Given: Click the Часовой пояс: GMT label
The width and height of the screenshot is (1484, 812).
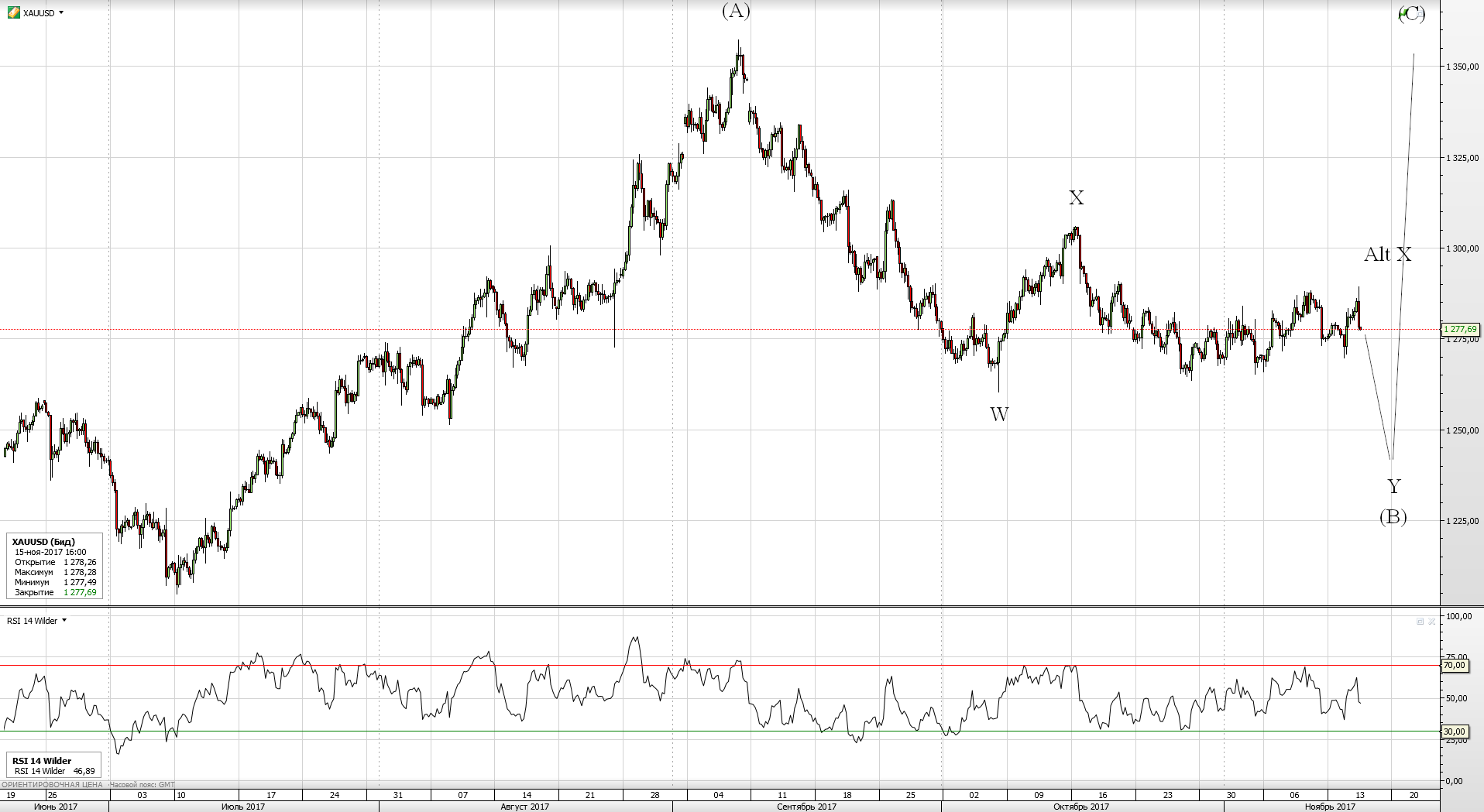Looking at the screenshot, I should pos(142,784).
